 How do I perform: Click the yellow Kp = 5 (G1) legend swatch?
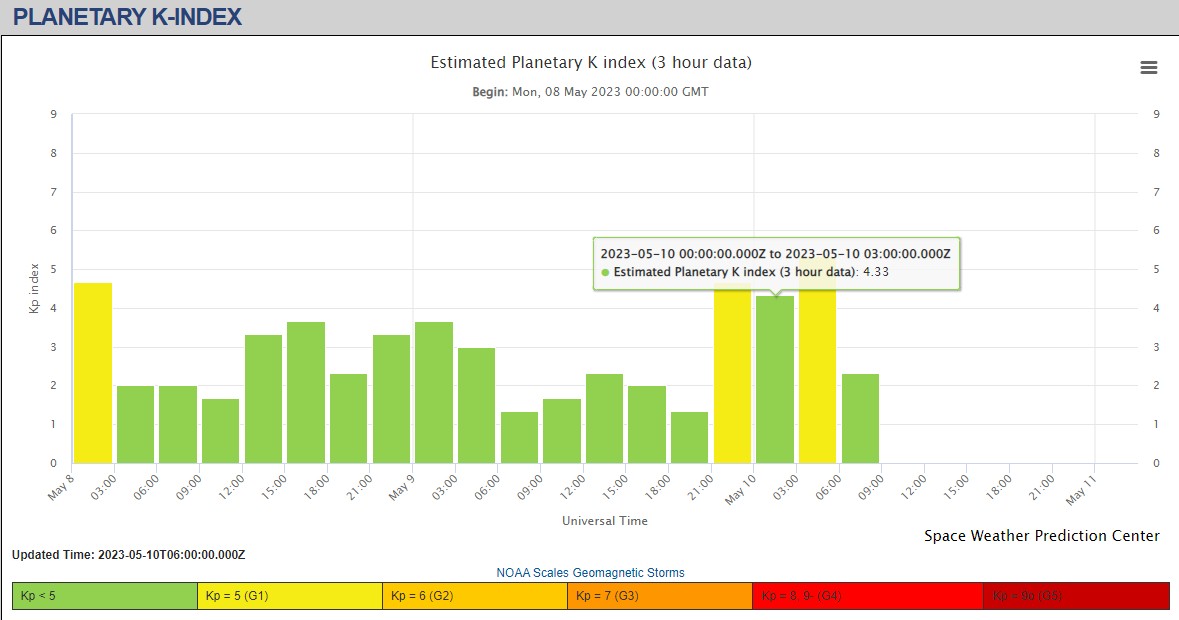(x=290, y=596)
